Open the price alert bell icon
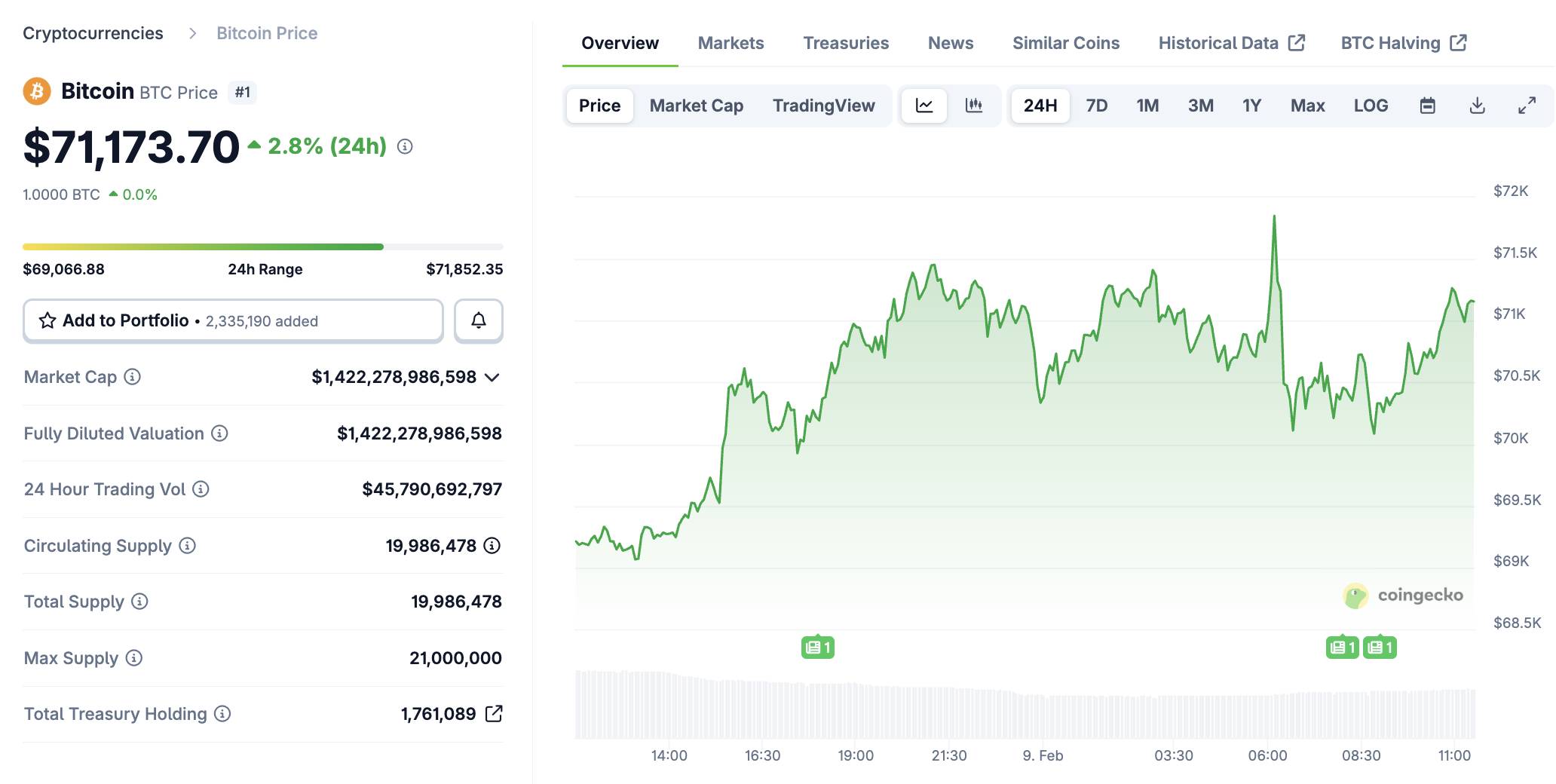This screenshot has width=1556, height=784. click(478, 320)
